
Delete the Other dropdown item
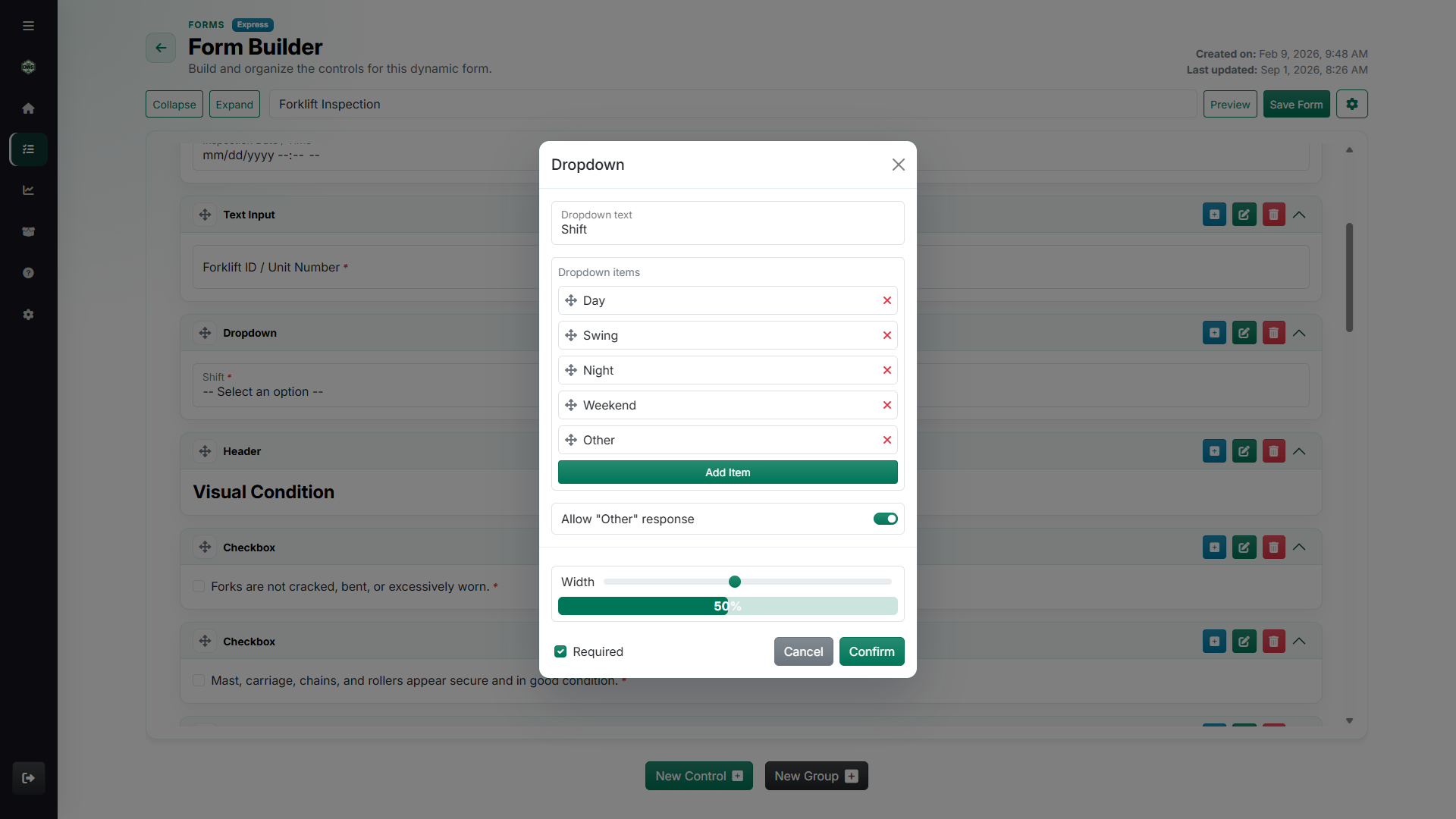click(x=886, y=440)
